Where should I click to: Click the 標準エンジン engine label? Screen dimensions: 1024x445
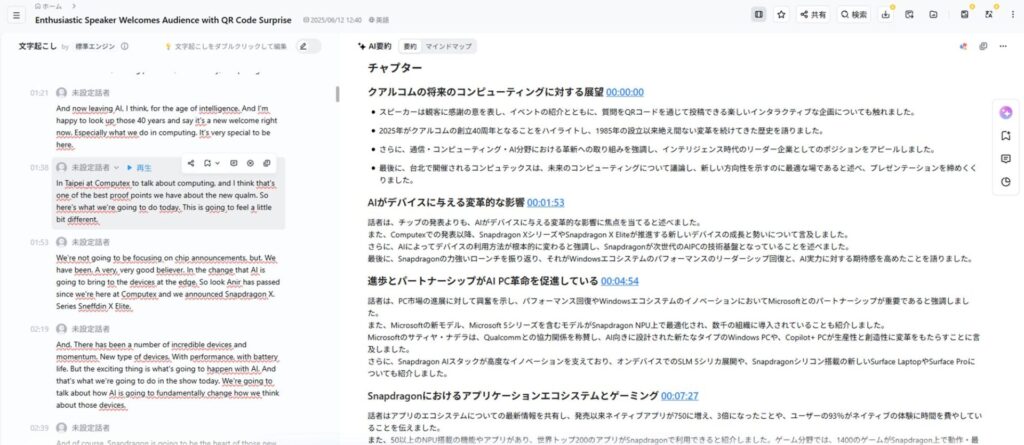click(95, 46)
